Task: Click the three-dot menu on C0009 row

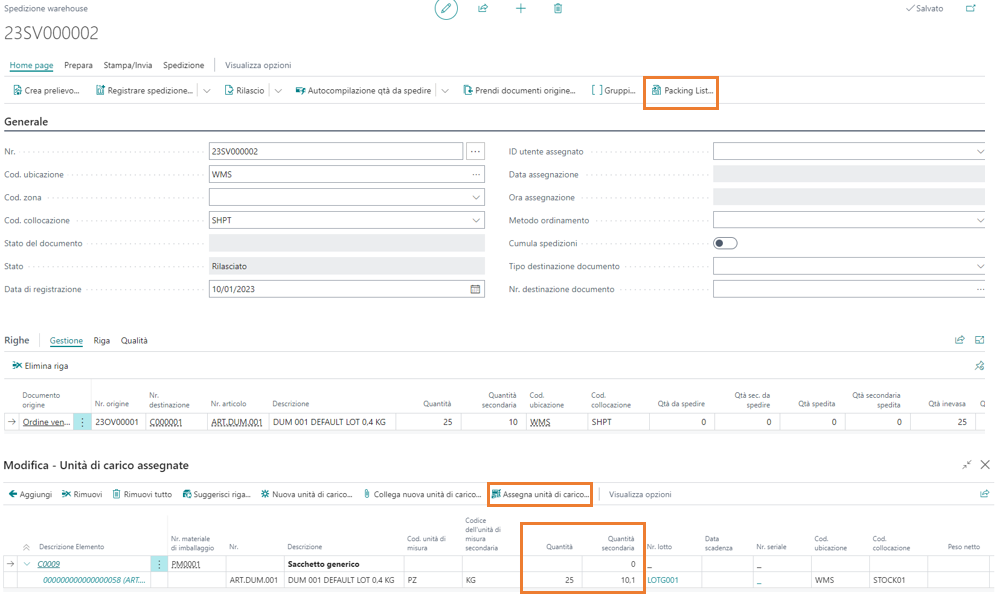Action: [158, 564]
